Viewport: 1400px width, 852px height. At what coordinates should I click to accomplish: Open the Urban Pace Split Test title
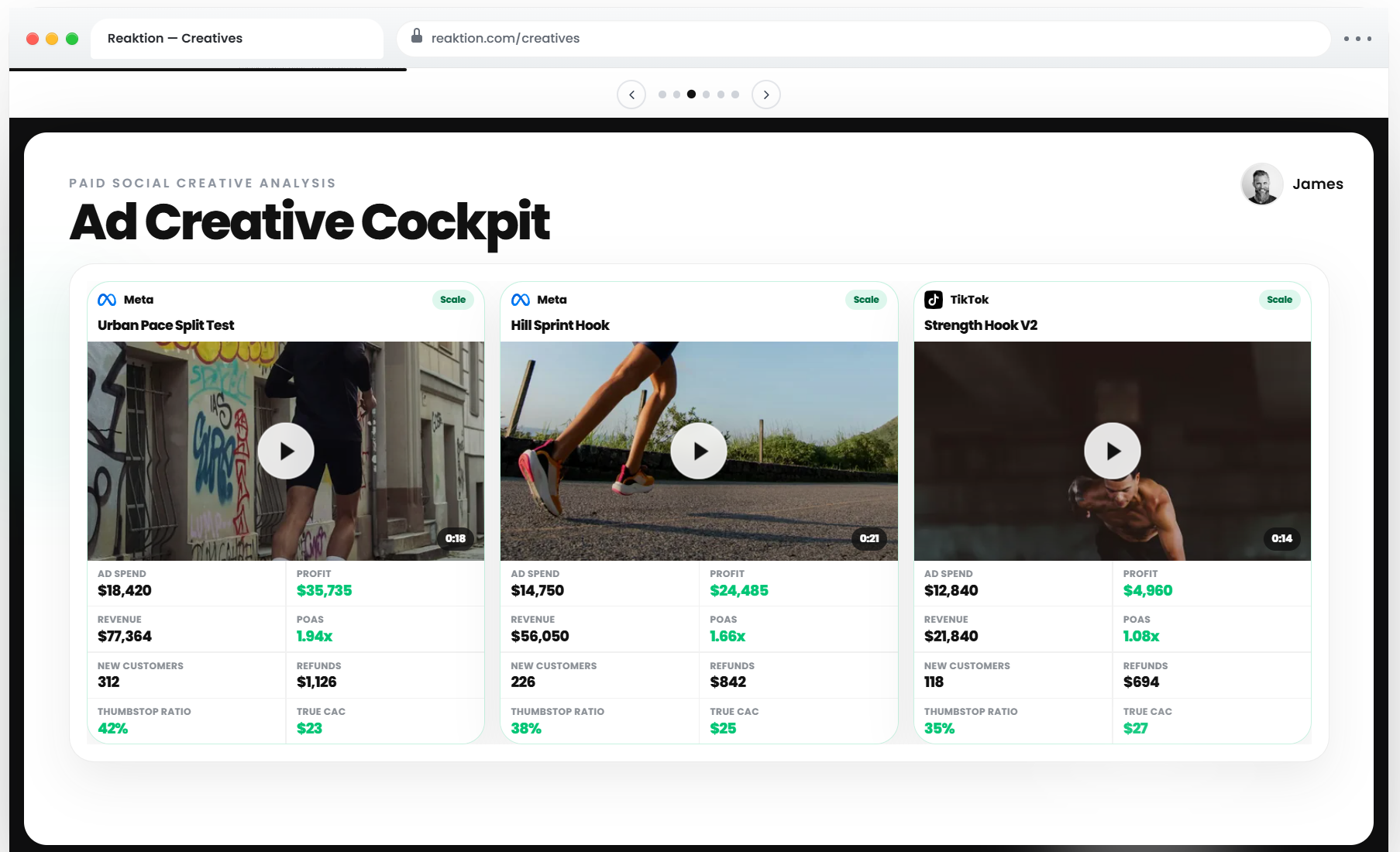coord(166,325)
